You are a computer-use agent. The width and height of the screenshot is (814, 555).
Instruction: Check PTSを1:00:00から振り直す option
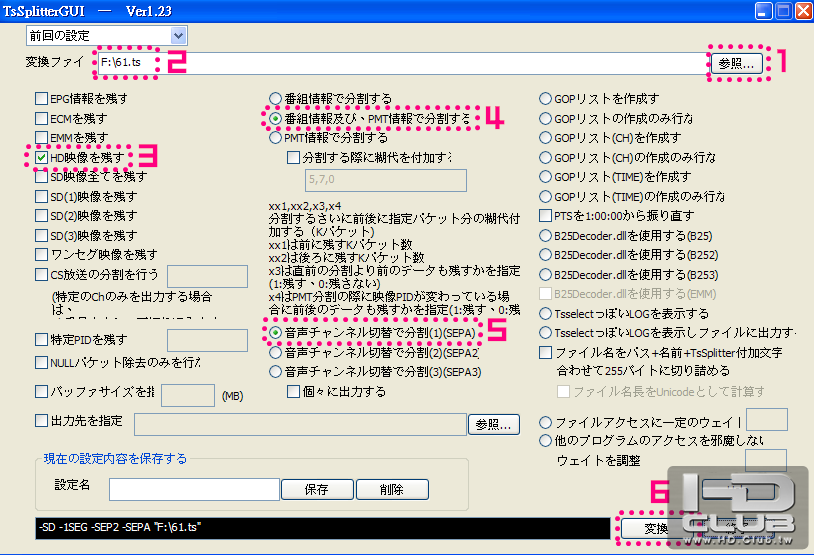545,215
